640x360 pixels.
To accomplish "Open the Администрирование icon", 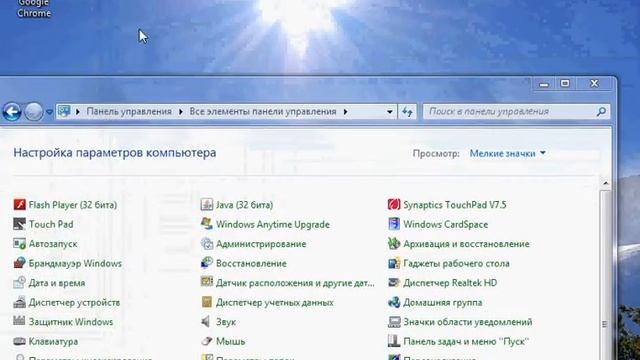I will coord(207,244).
